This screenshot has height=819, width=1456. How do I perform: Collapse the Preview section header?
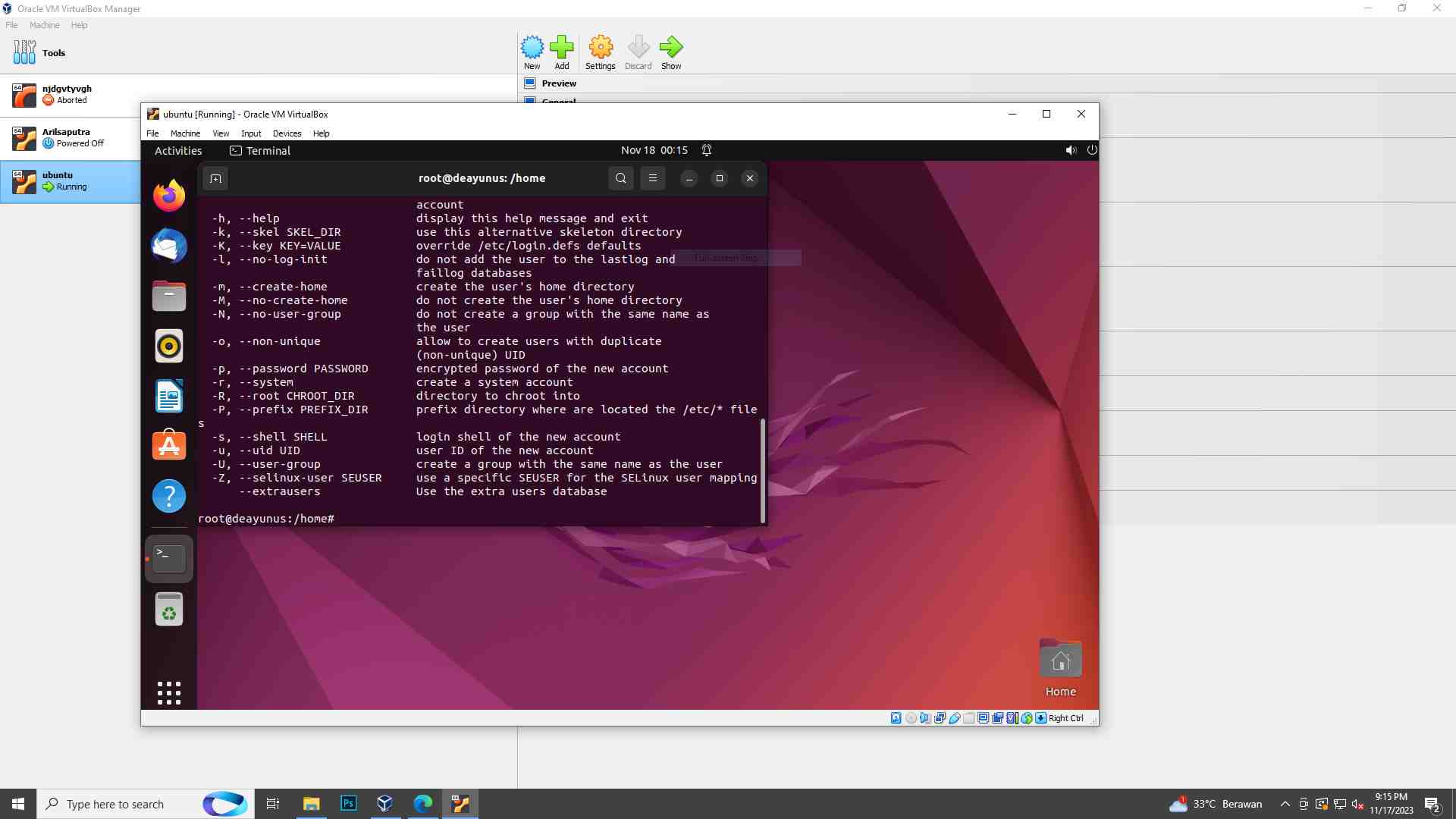[559, 83]
